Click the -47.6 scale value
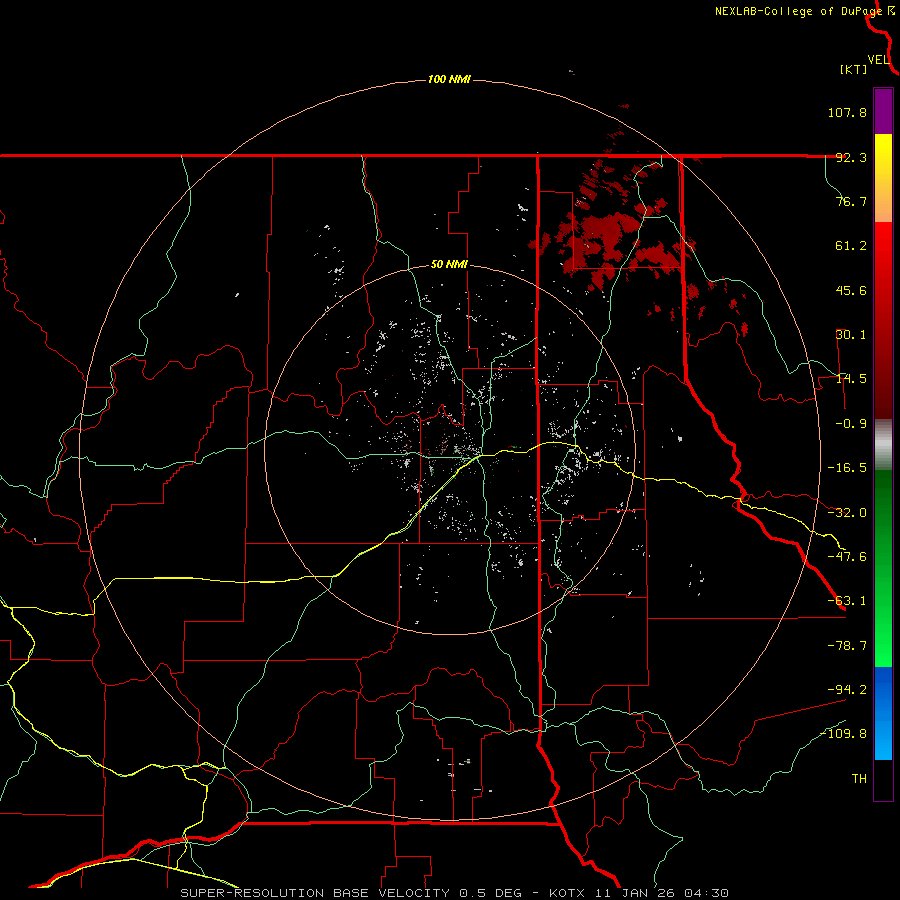 (x=847, y=557)
